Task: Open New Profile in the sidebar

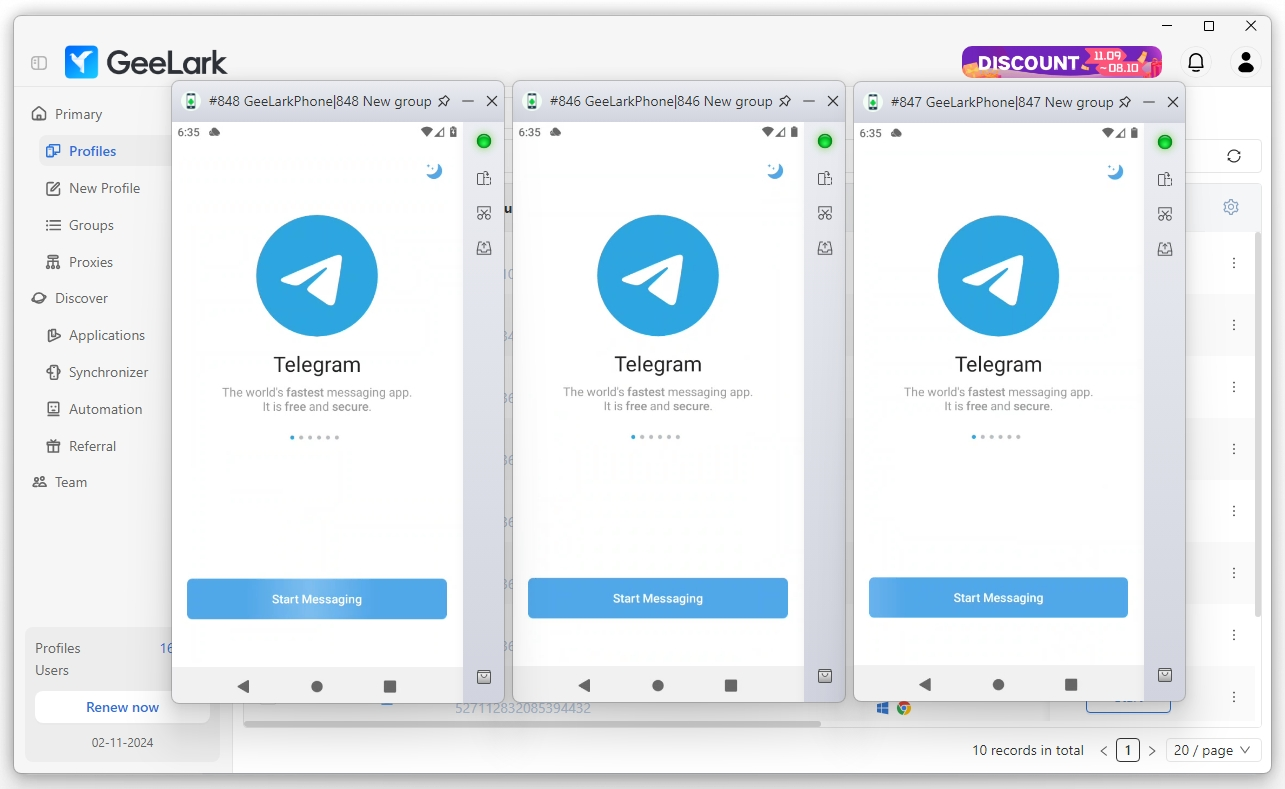Action: [x=104, y=188]
